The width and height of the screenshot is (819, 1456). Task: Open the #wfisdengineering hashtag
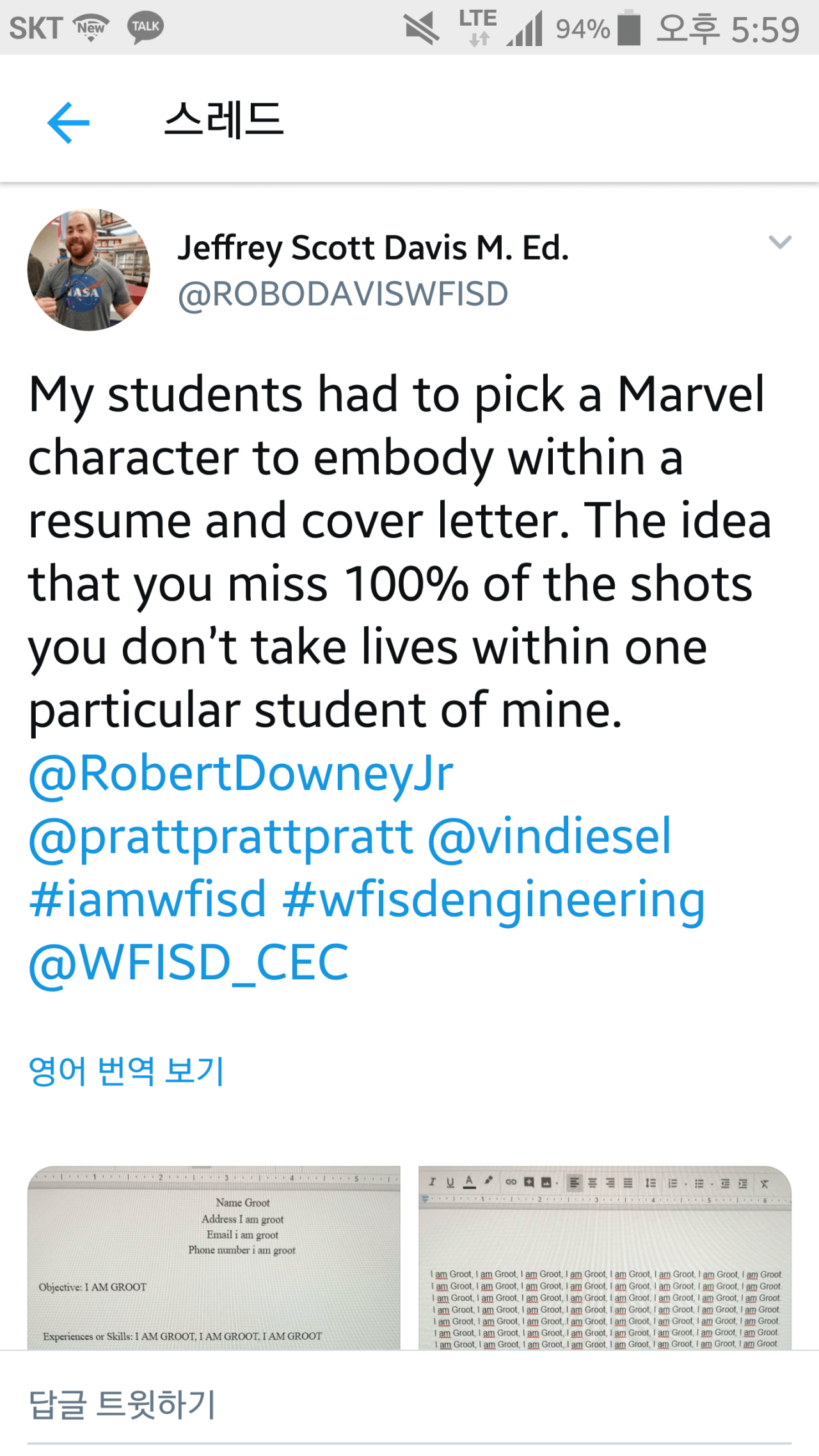pos(493,899)
